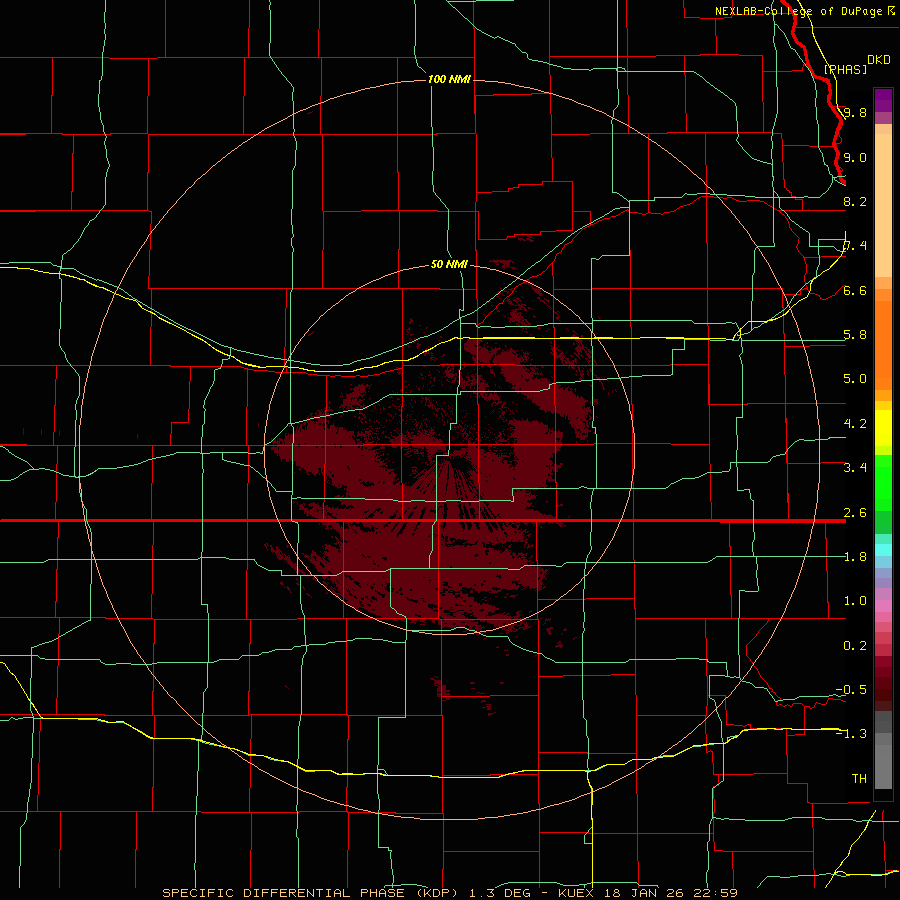
Task: Select the 8.2 legend value
Action: [x=855, y=201]
